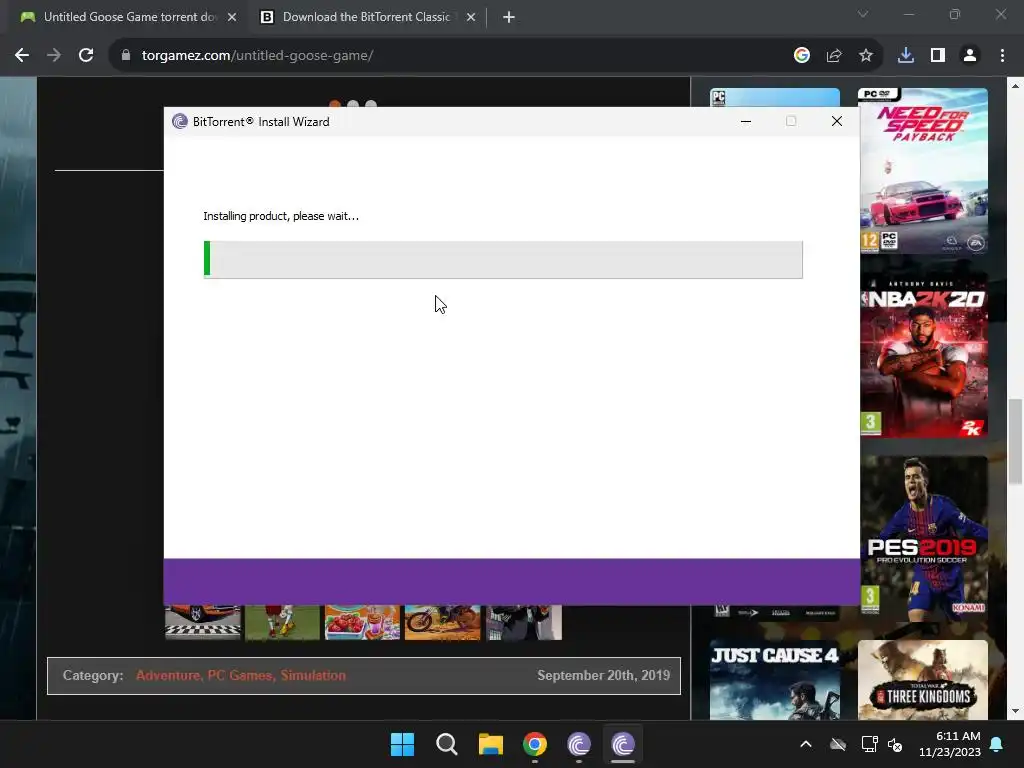The height and width of the screenshot is (768, 1024).
Task: Click the installation progress bar
Action: point(503,260)
